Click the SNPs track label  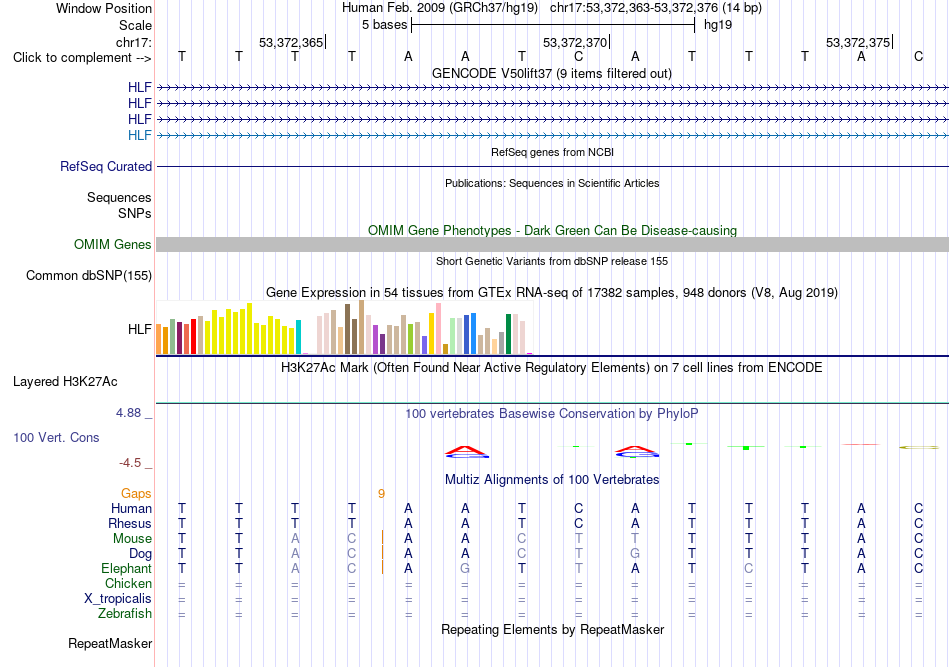(135, 213)
